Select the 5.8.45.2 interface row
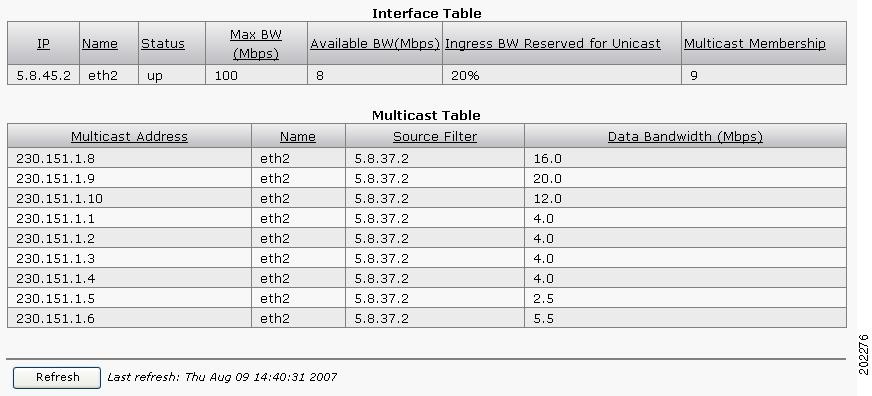Screen dimensions: 872x396 427,75
